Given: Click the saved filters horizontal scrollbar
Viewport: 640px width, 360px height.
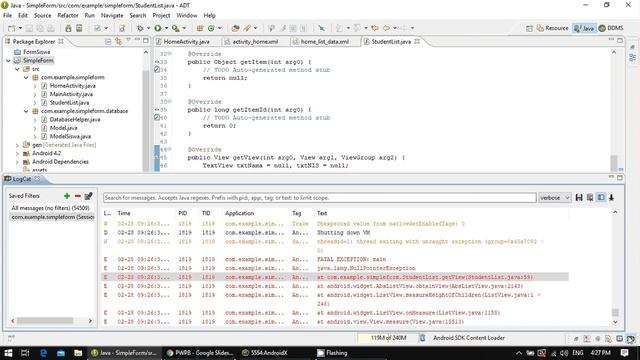Looking at the screenshot, I should pyautogui.click(x=45, y=321).
